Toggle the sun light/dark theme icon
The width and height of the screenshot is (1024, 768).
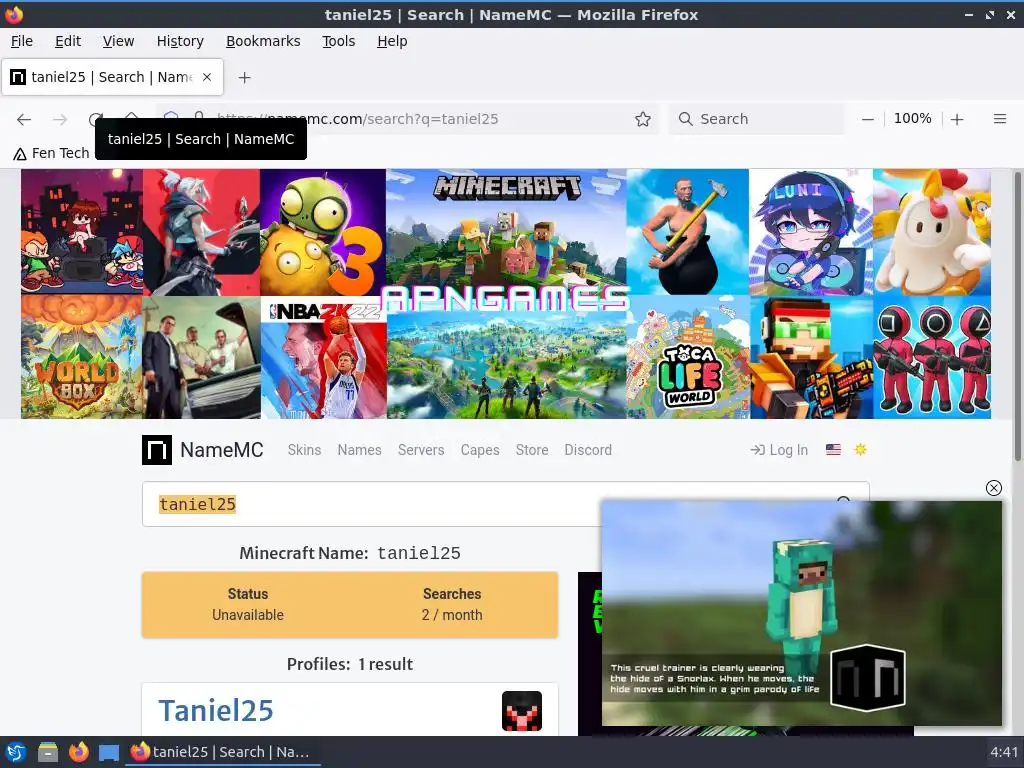(860, 449)
